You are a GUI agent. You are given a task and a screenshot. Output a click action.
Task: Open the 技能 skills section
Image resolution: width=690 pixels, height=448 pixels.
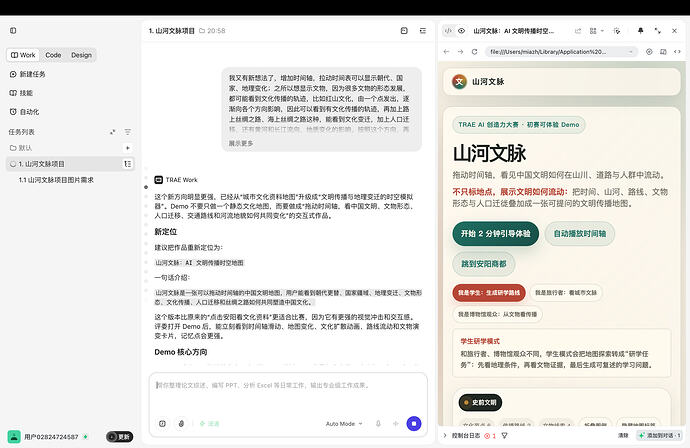(21, 93)
